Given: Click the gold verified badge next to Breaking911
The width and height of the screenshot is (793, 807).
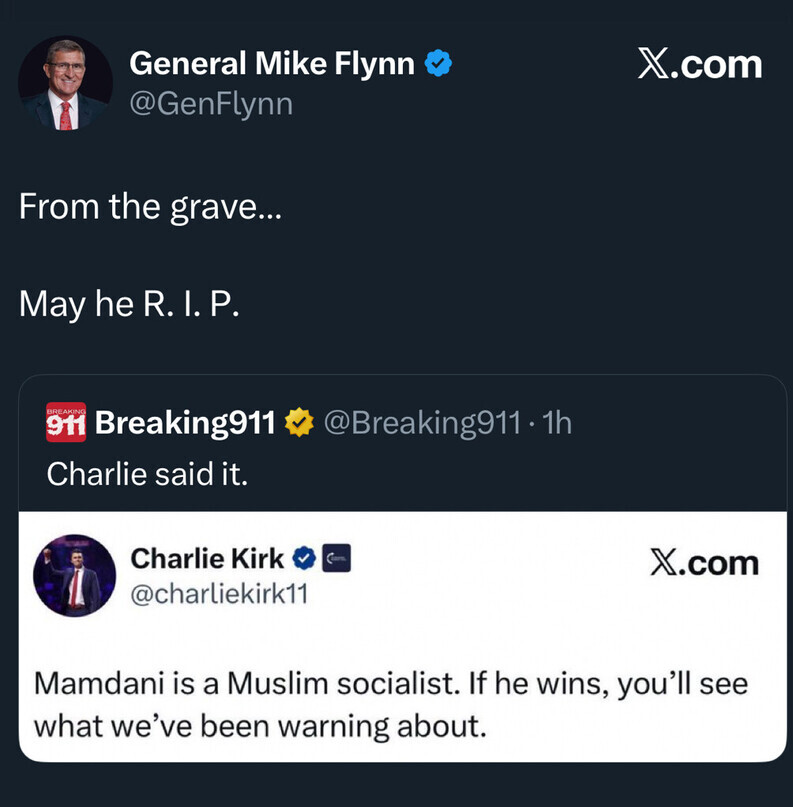Looking at the screenshot, I should tap(299, 423).
